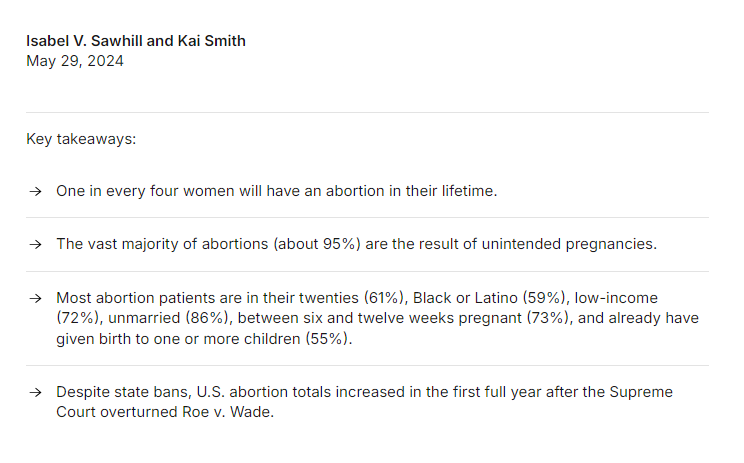Viewport: 744px width, 463px height.
Task: Click author name Kai Smith
Action: tap(212, 41)
